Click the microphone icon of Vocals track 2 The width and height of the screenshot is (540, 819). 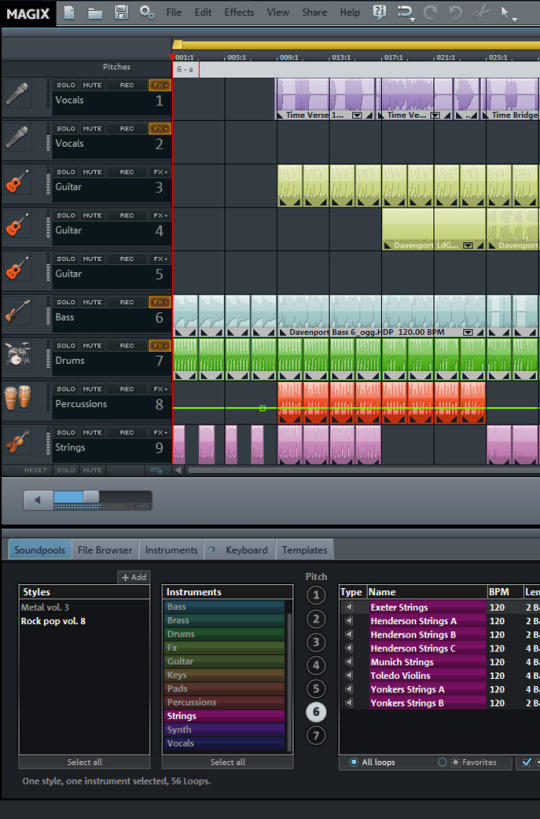coord(18,138)
